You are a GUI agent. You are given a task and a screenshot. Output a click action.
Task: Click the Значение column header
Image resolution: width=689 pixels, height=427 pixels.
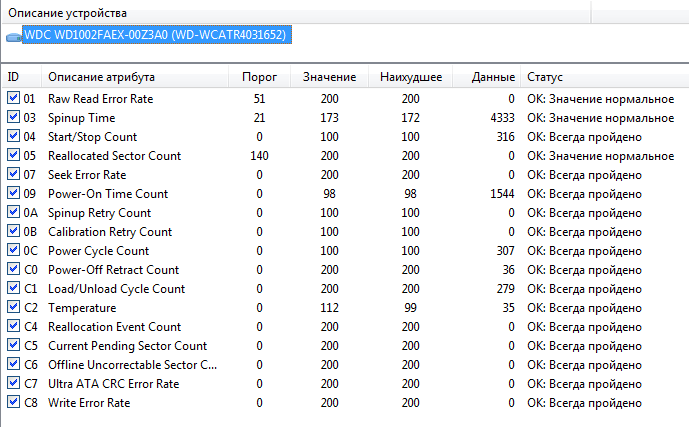(x=328, y=77)
